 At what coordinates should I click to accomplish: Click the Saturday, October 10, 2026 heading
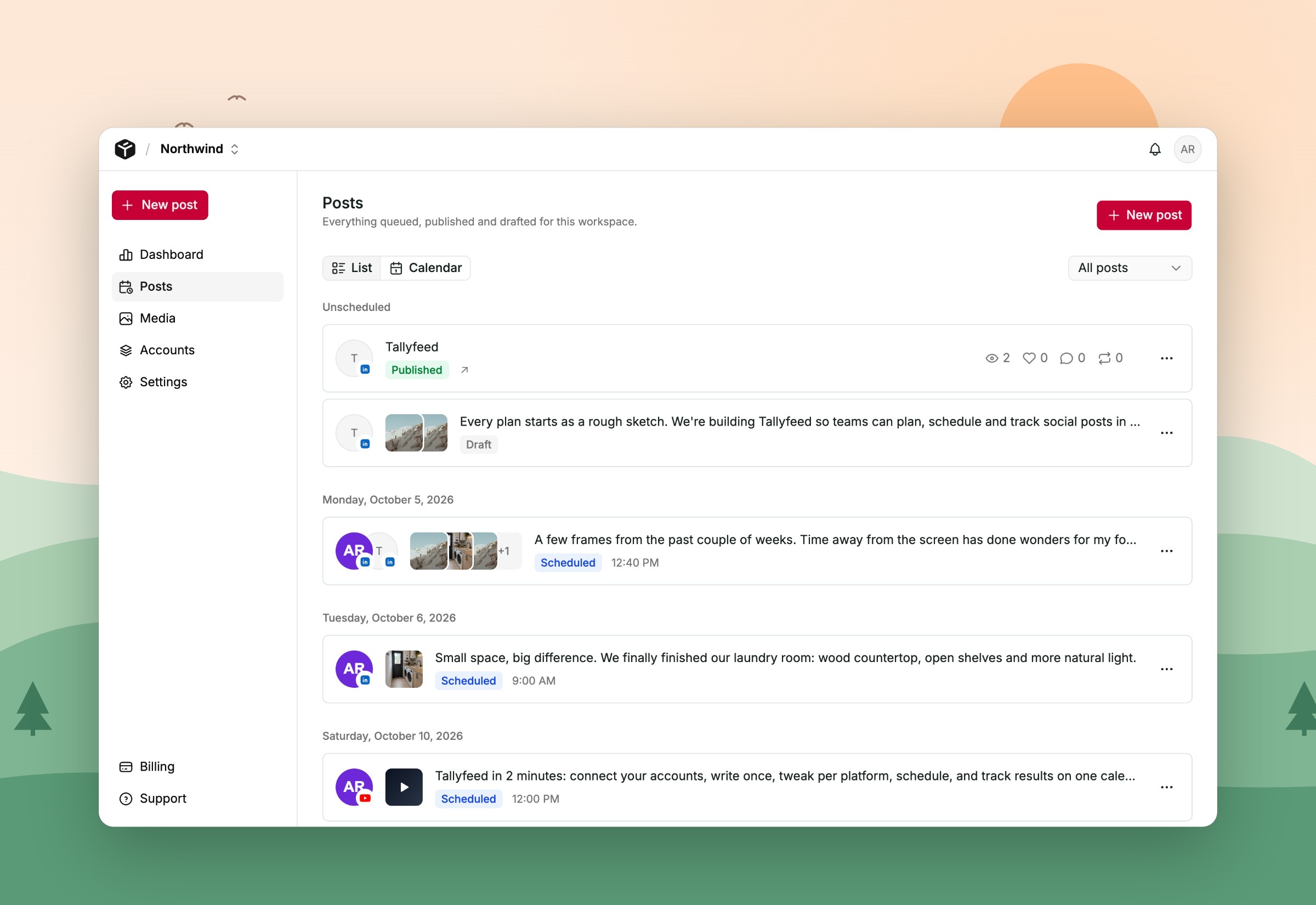point(392,736)
